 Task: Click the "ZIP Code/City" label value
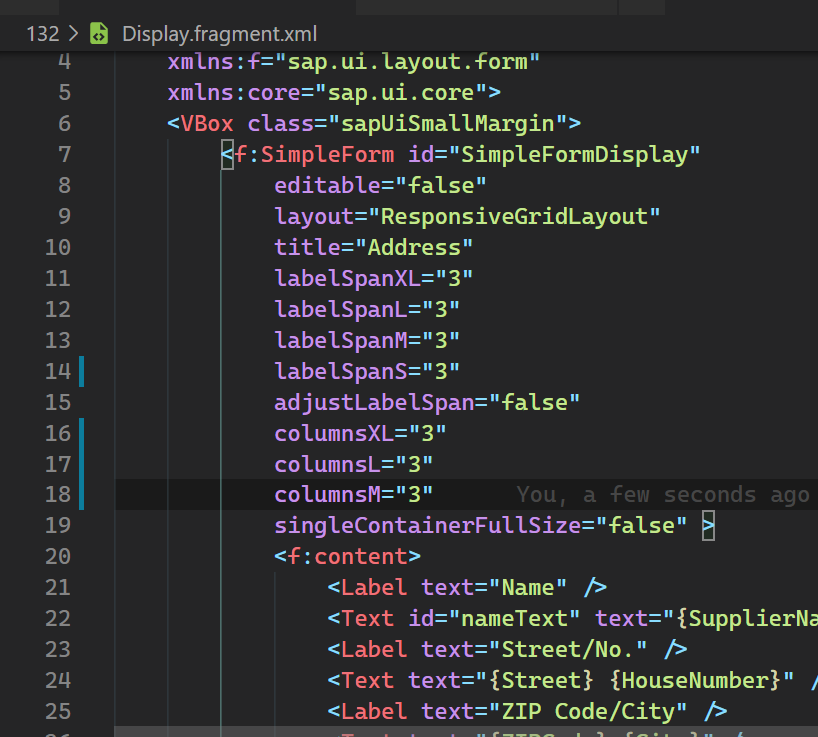coord(587,712)
